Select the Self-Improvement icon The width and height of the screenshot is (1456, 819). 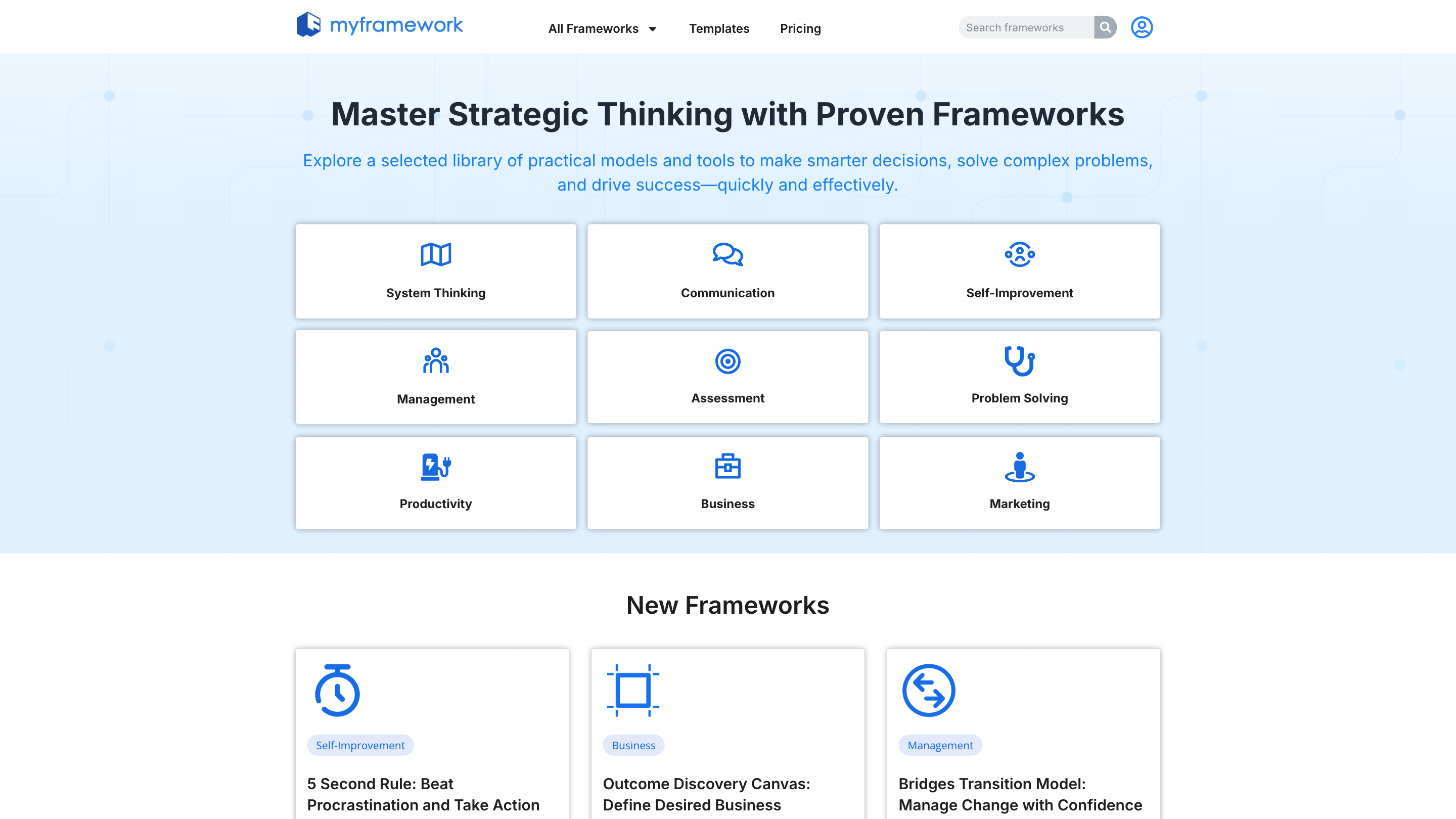pos(1019,254)
